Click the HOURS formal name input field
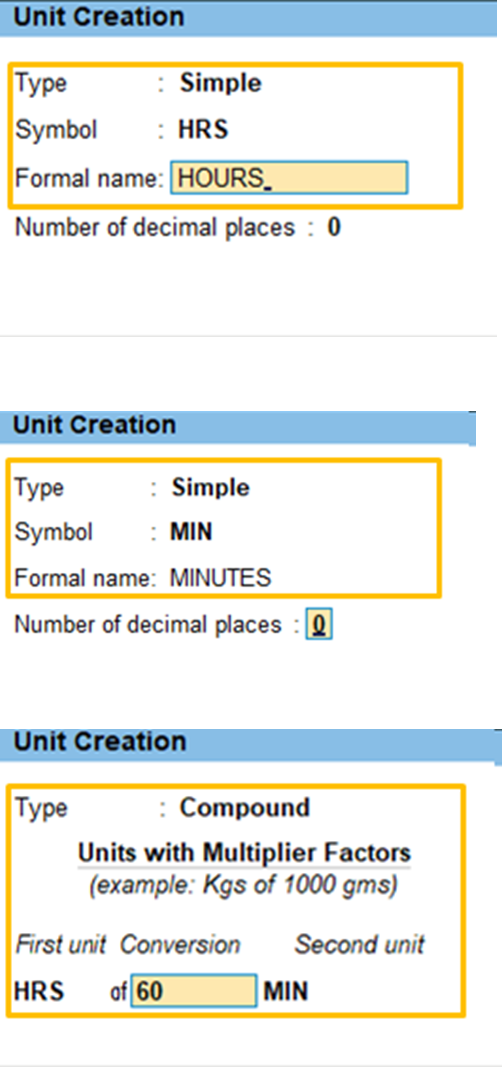Image resolution: width=502 pixels, height=1067 pixels. click(x=289, y=178)
